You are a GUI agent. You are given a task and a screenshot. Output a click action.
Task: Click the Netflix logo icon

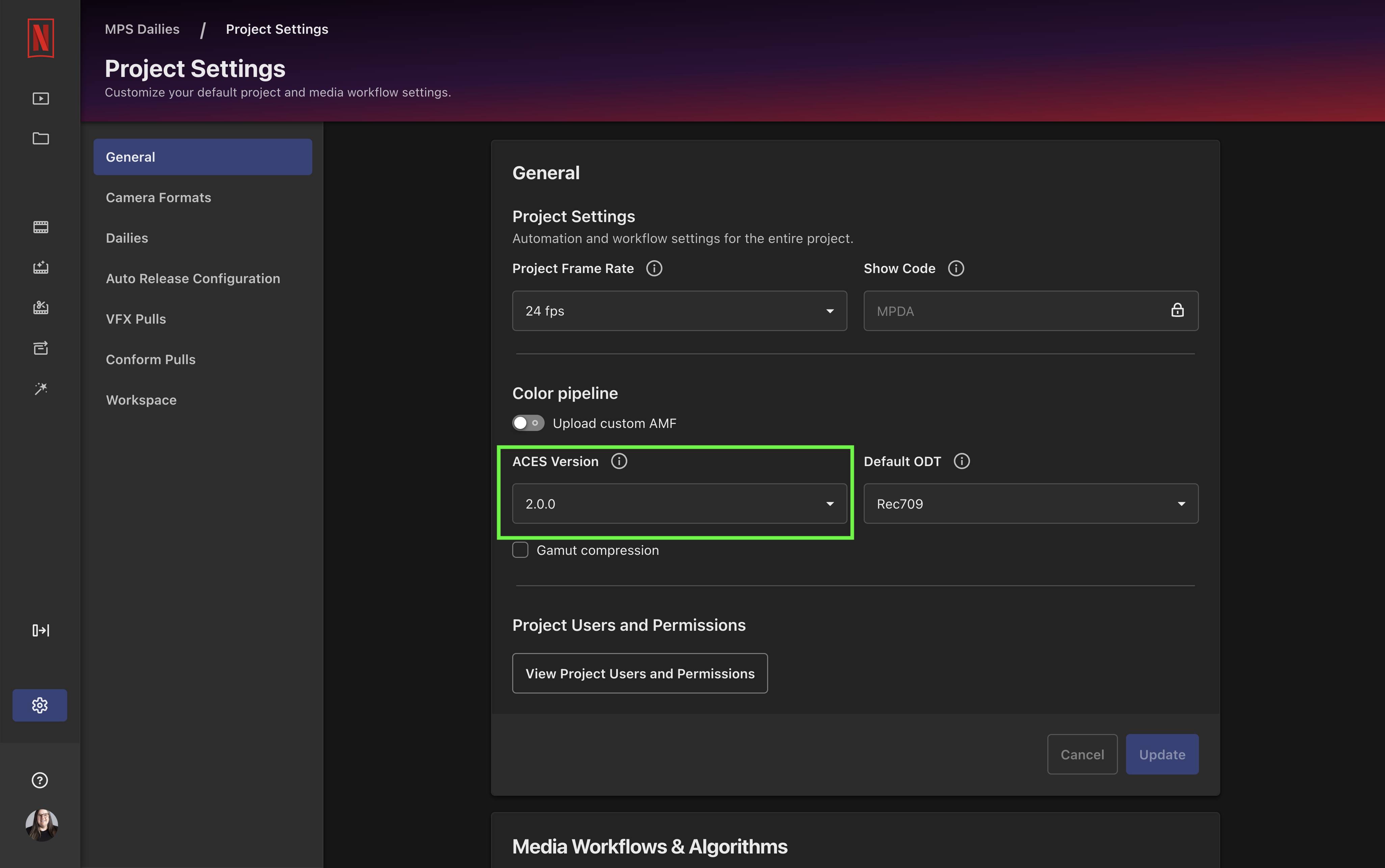[x=40, y=38]
